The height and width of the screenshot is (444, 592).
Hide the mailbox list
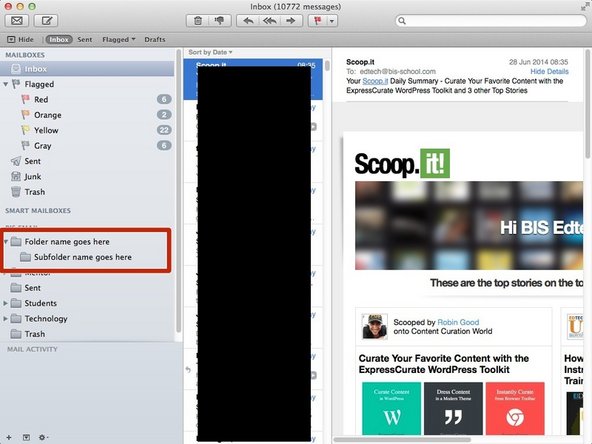pos(20,39)
